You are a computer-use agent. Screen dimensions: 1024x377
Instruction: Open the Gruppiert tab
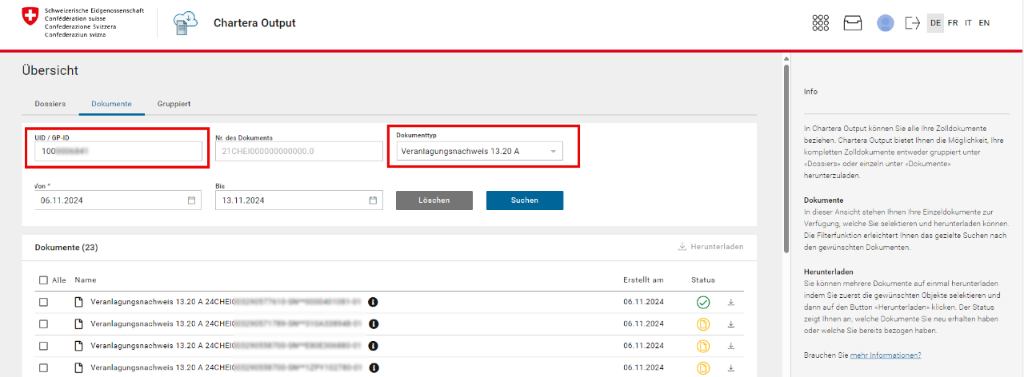click(173, 104)
